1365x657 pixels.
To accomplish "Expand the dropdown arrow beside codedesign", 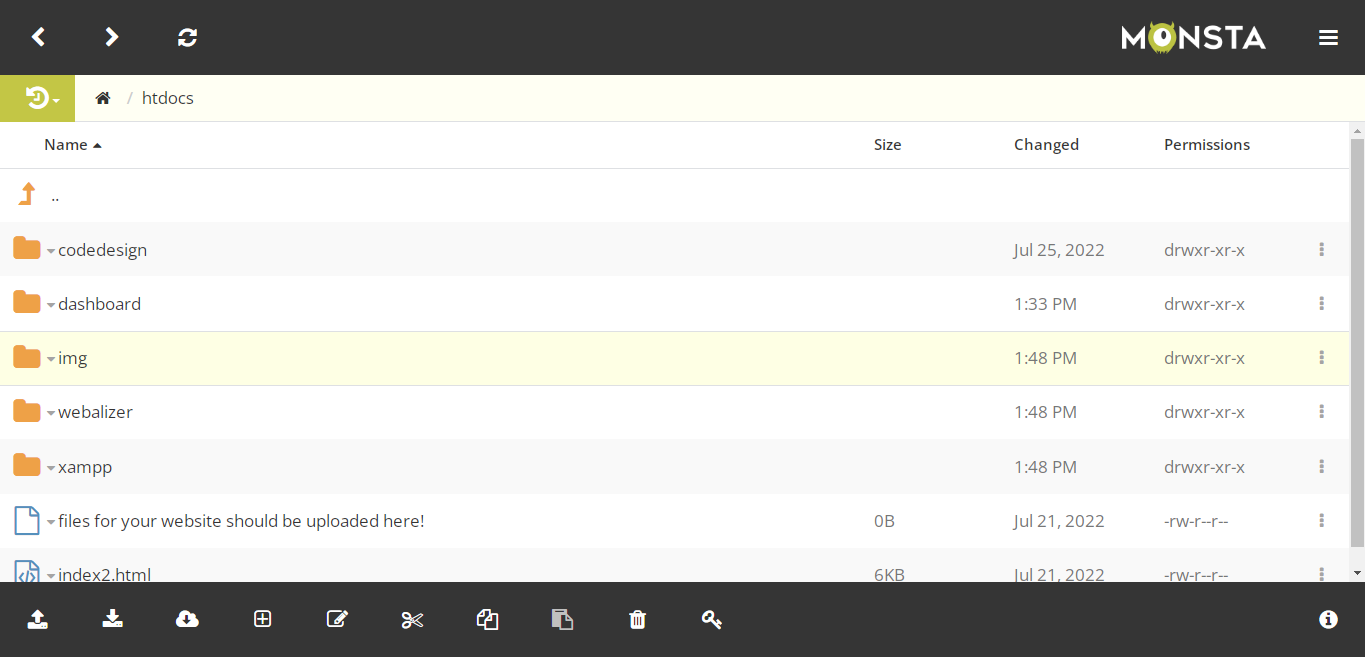I will (51, 251).
